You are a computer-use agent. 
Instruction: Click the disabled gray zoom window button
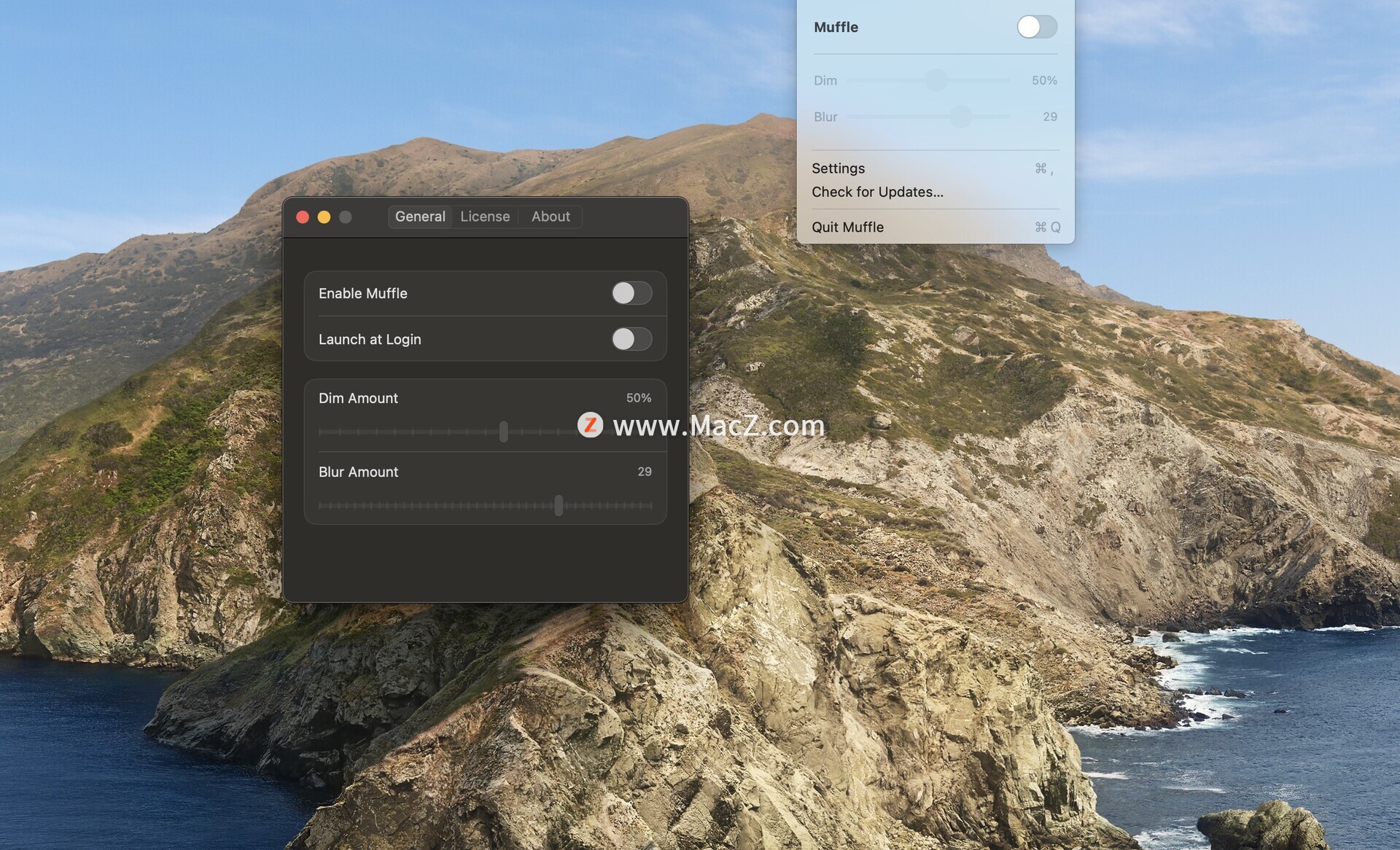tap(346, 217)
